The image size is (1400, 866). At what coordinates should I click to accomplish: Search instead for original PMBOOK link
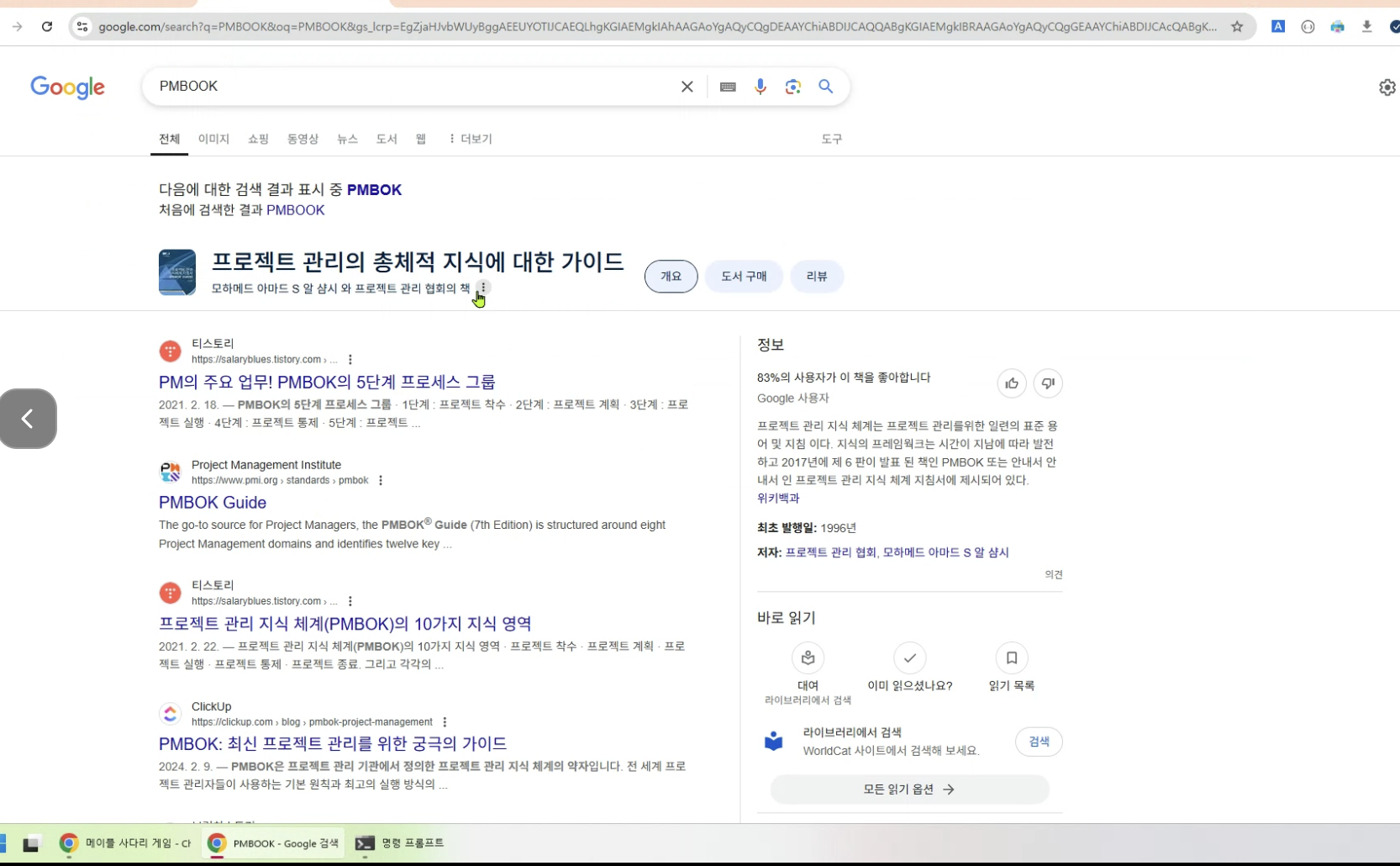295,210
